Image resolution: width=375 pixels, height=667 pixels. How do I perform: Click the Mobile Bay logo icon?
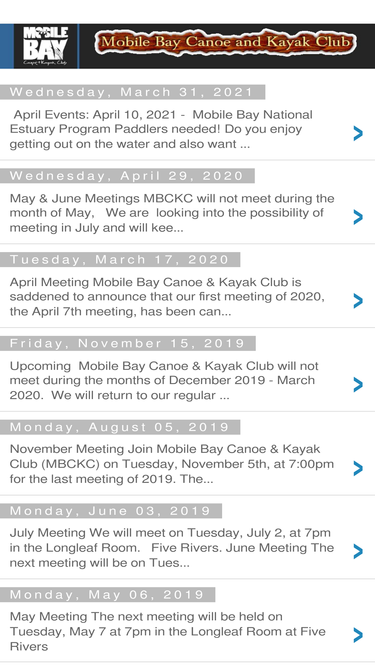[46, 46]
